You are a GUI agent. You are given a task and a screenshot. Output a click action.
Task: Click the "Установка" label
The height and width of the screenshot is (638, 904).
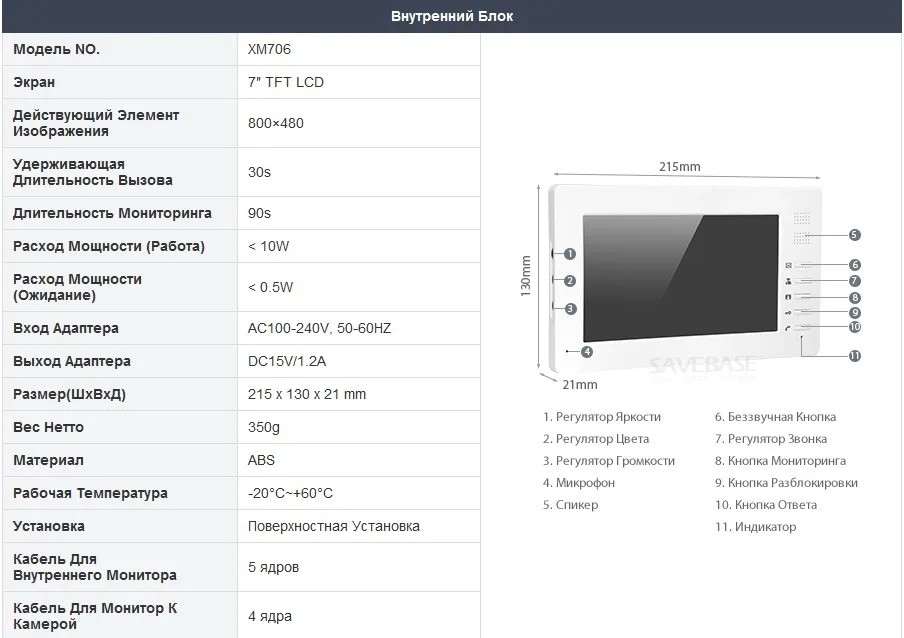click(x=49, y=526)
